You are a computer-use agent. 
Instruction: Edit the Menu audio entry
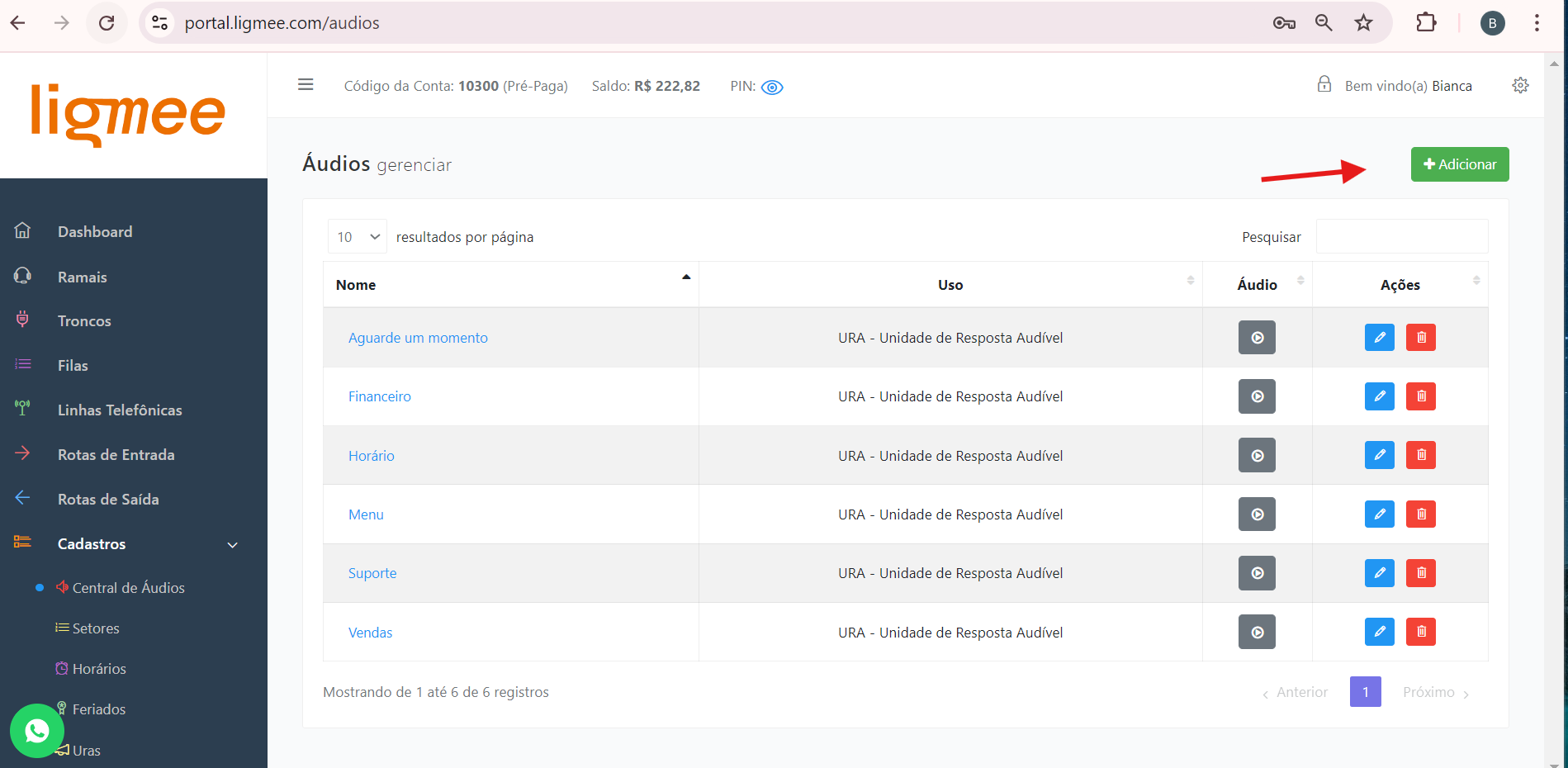[1379, 514]
